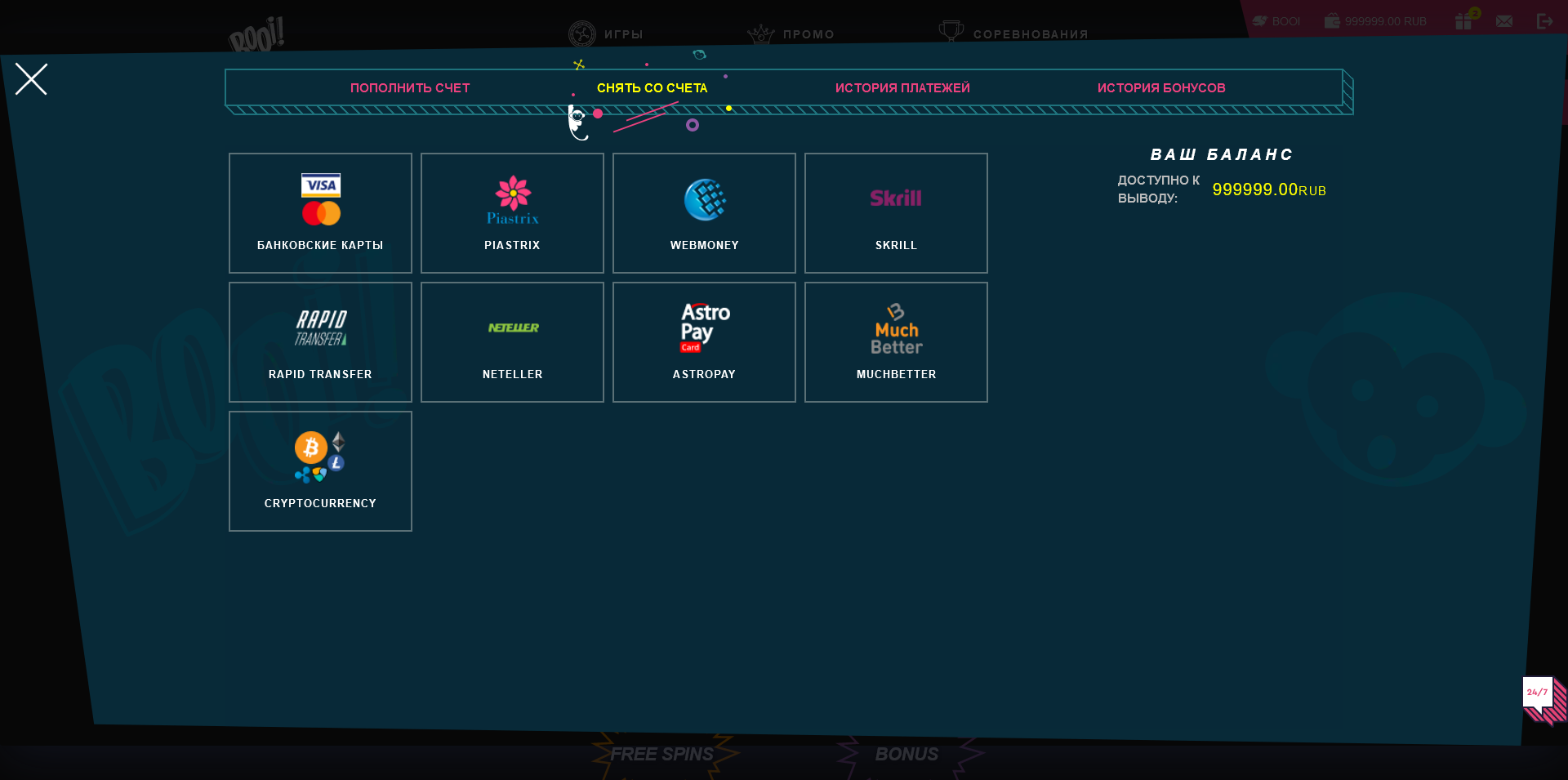1568x780 pixels.
Task: Open the messages envelope icon
Action: click(x=1504, y=21)
